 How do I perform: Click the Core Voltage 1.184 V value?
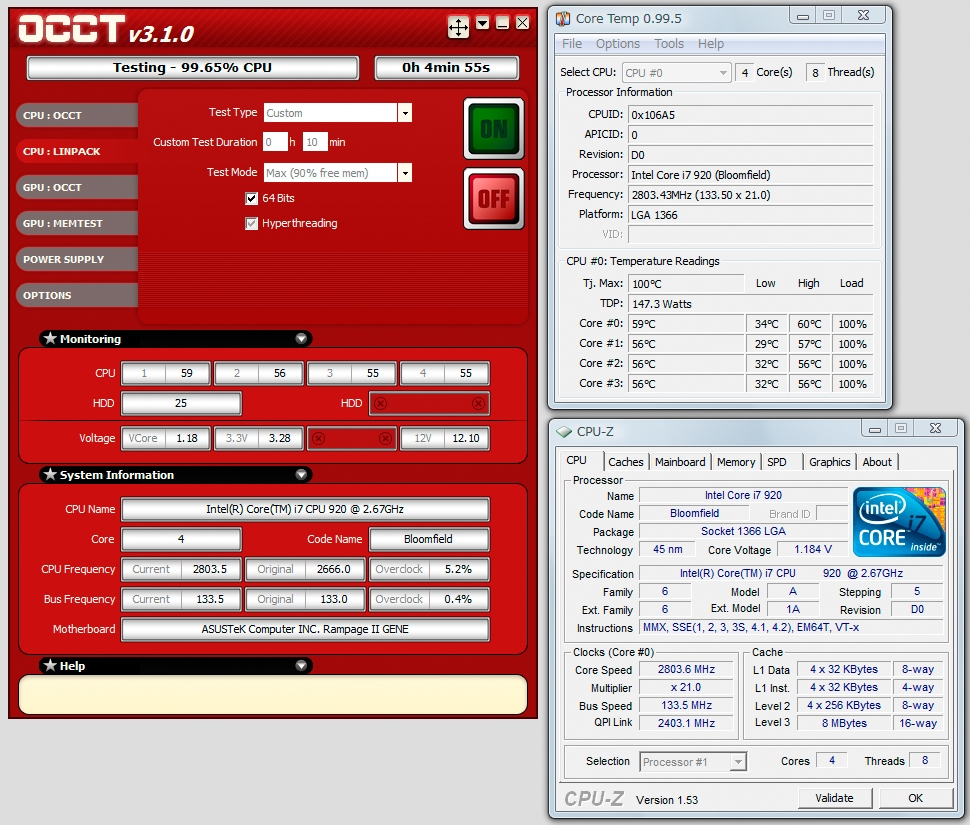pyautogui.click(x=813, y=549)
